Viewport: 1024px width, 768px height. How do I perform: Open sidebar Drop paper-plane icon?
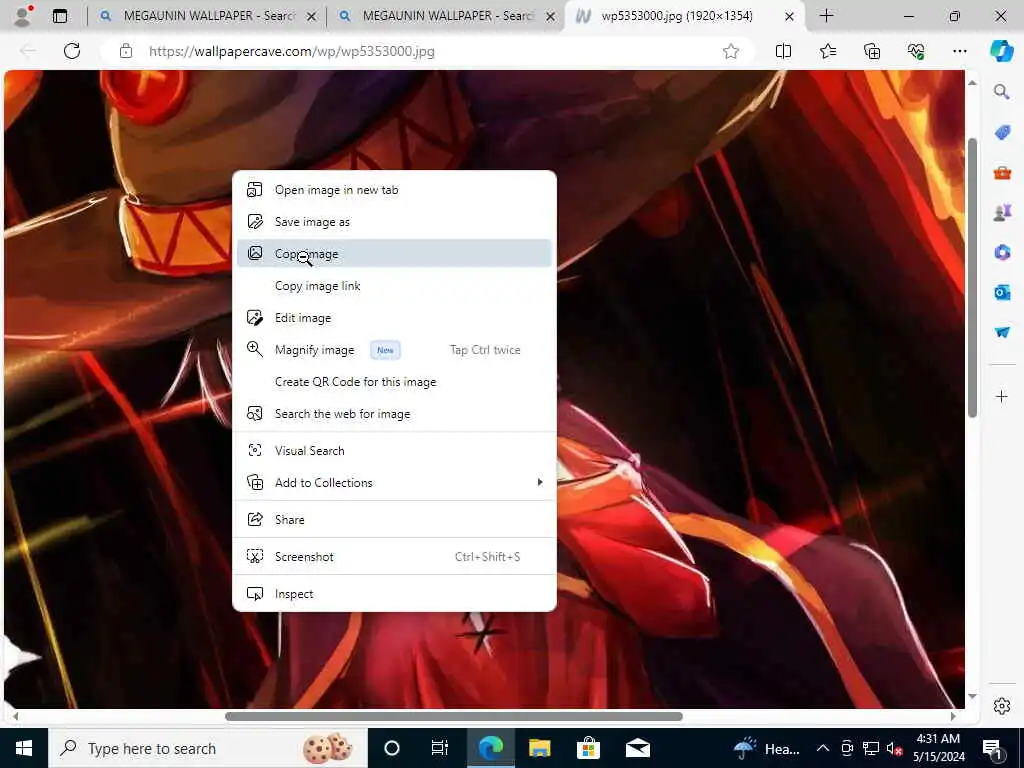point(1002,332)
